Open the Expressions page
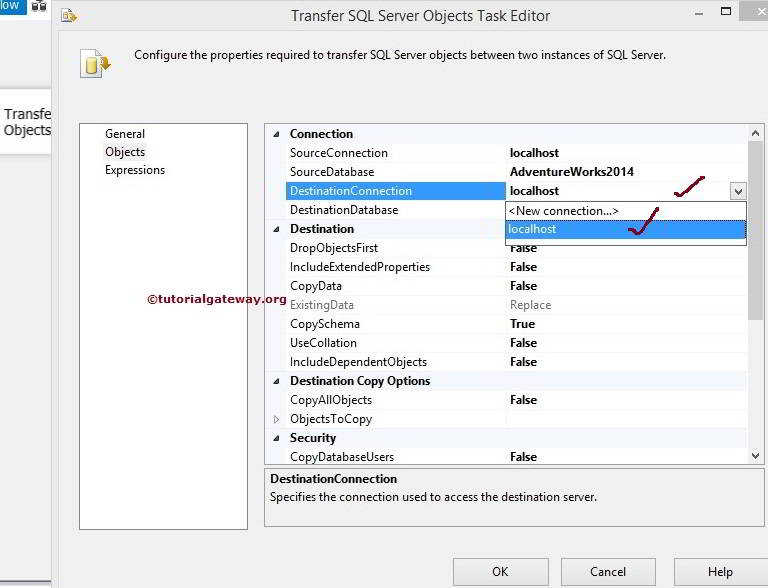768x588 pixels. [x=135, y=170]
